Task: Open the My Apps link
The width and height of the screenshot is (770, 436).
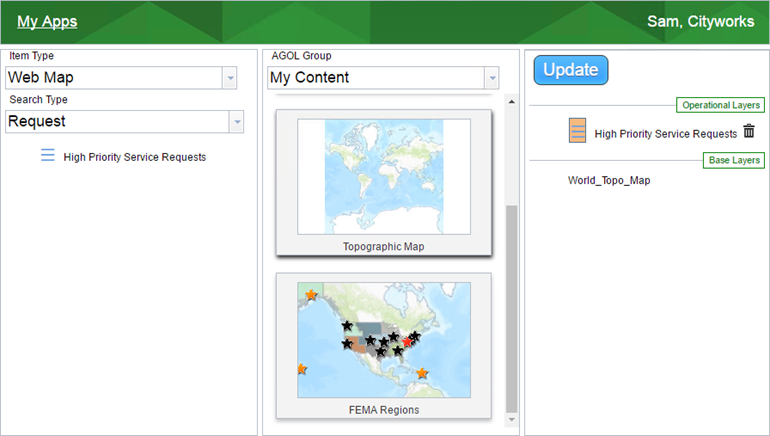Action: click(x=47, y=22)
